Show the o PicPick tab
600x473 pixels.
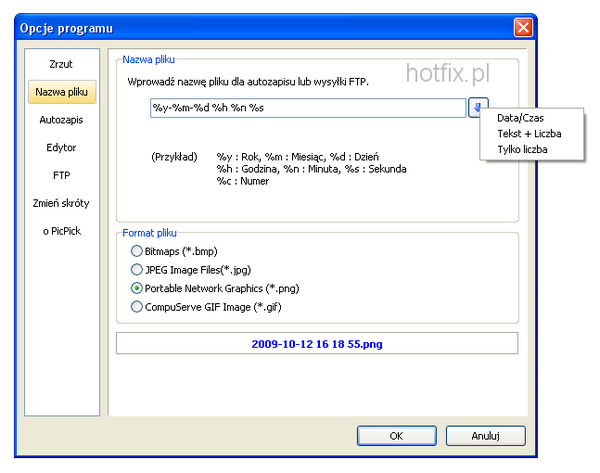pos(62,232)
